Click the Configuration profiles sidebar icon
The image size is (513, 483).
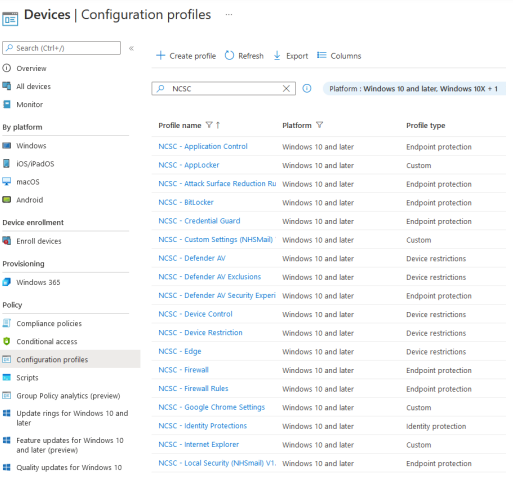6,359
